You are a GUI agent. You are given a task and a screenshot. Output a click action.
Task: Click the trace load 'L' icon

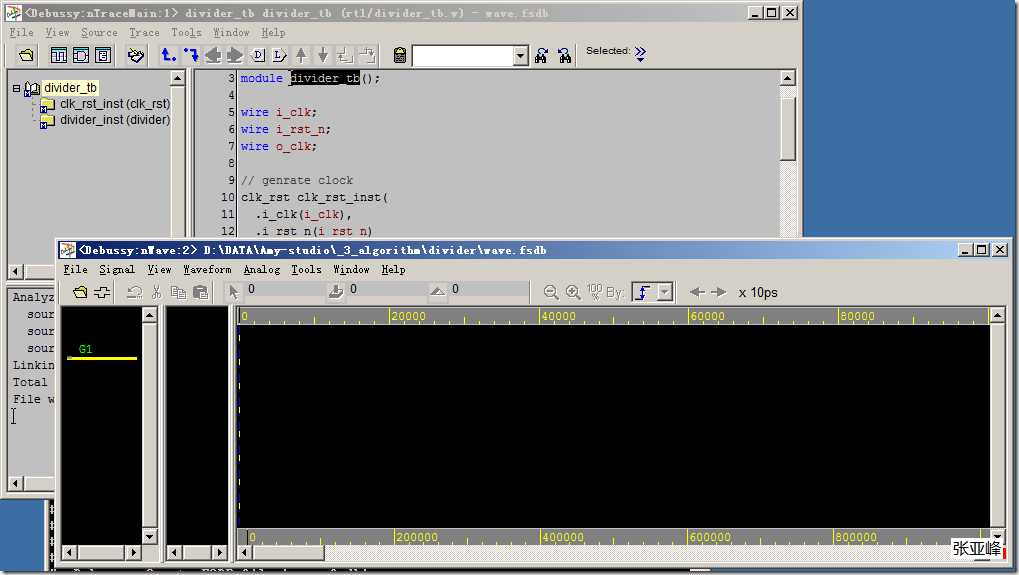(x=279, y=55)
